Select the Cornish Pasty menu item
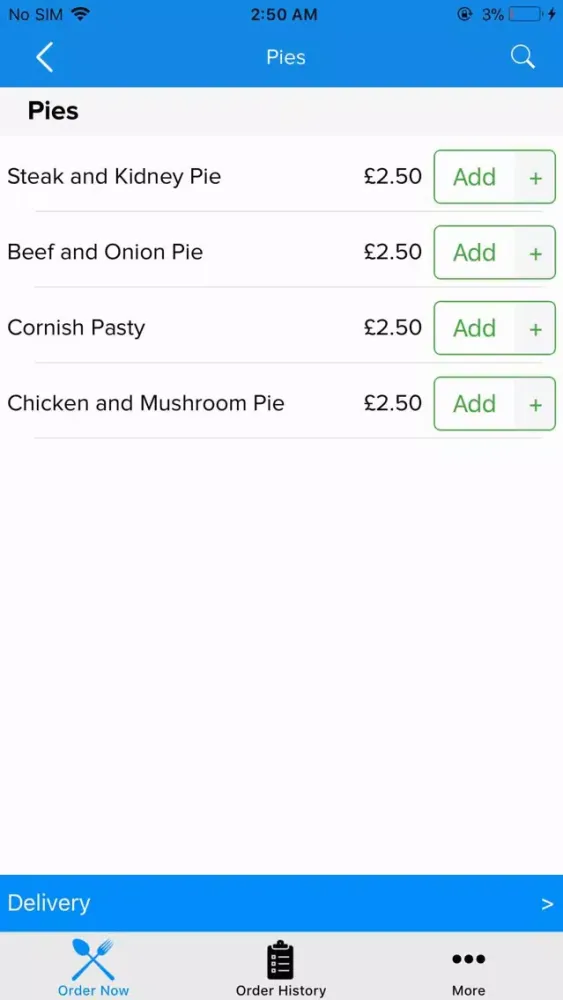Screen dimensions: 563x1000 coord(76,328)
